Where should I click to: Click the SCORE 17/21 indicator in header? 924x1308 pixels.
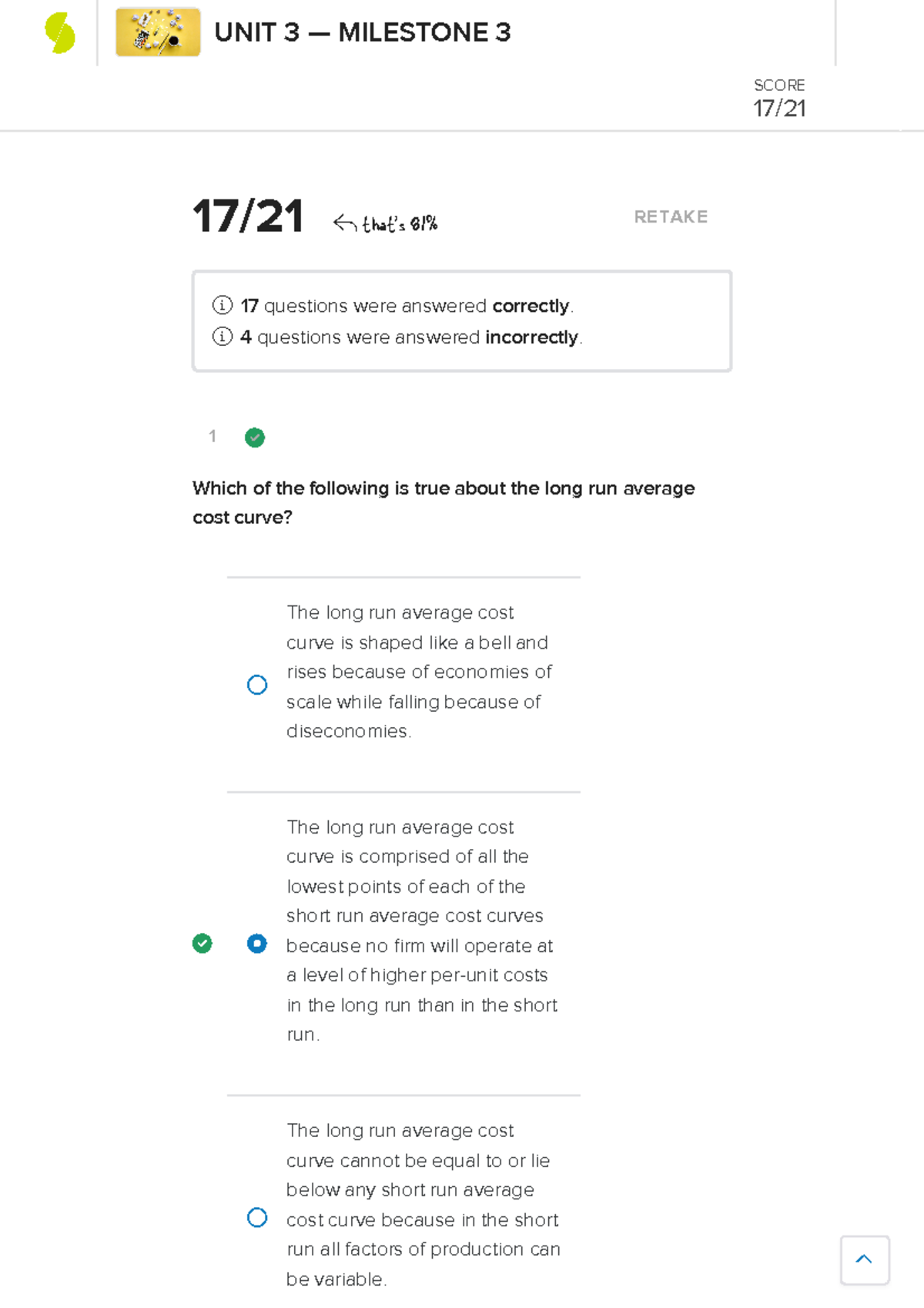coord(779,99)
